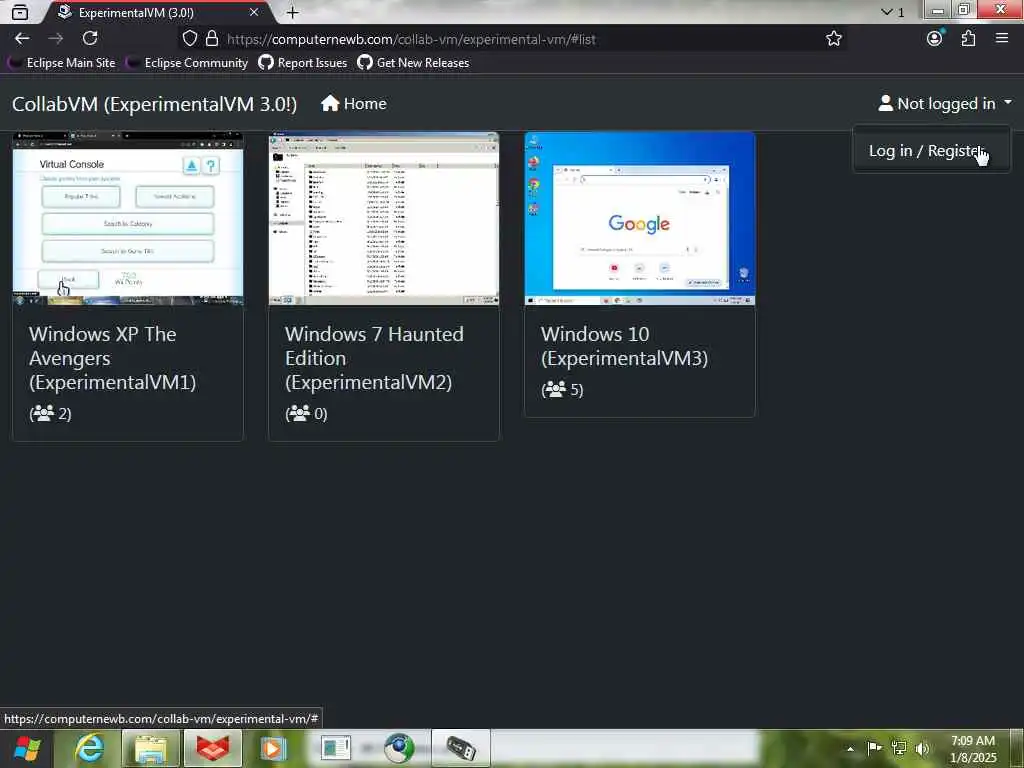Open Windows Explorer folder on the taskbar
Image resolution: width=1024 pixels, height=768 pixels.
[x=150, y=748]
